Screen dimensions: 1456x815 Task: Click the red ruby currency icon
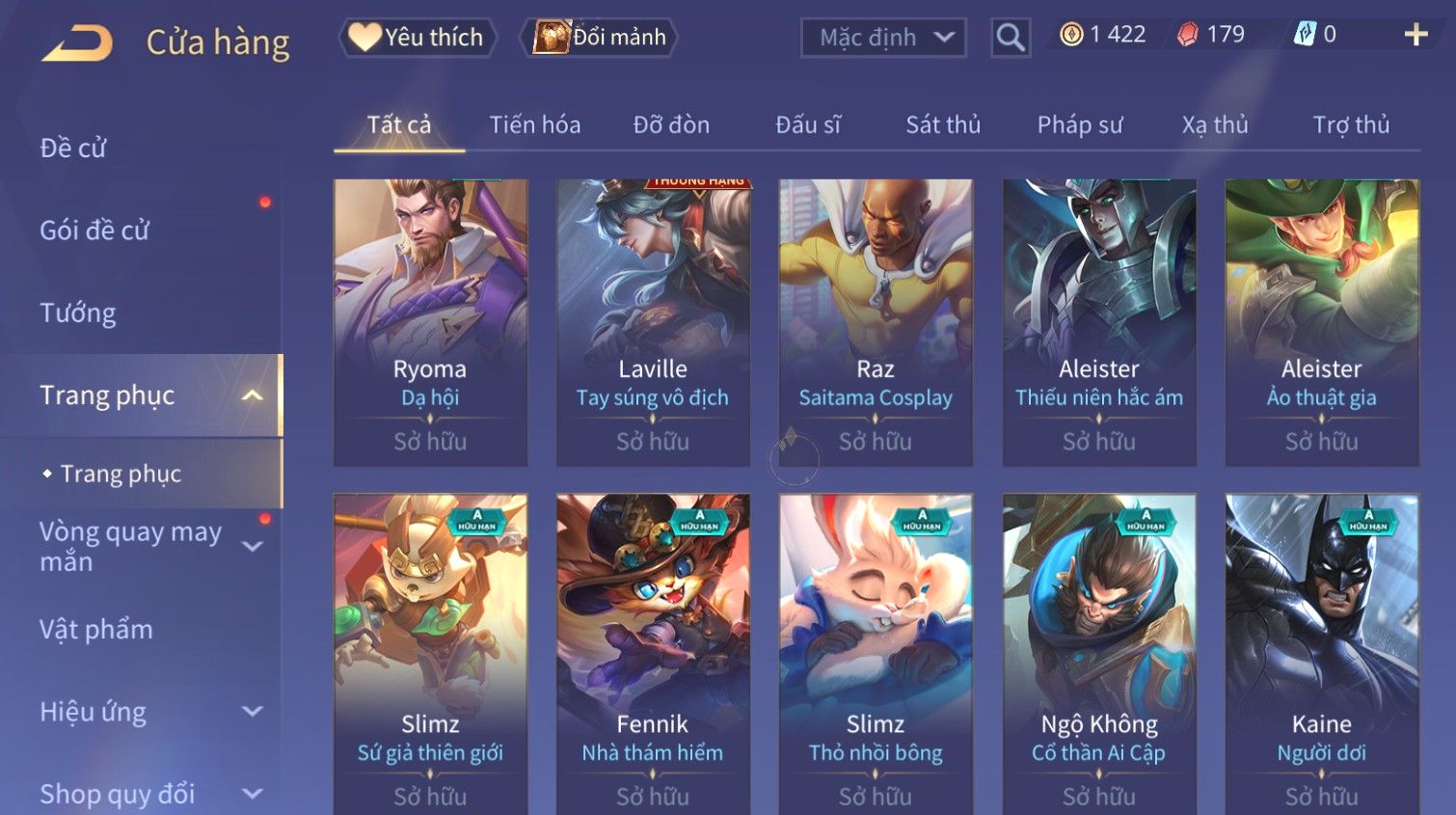[x=1187, y=35]
